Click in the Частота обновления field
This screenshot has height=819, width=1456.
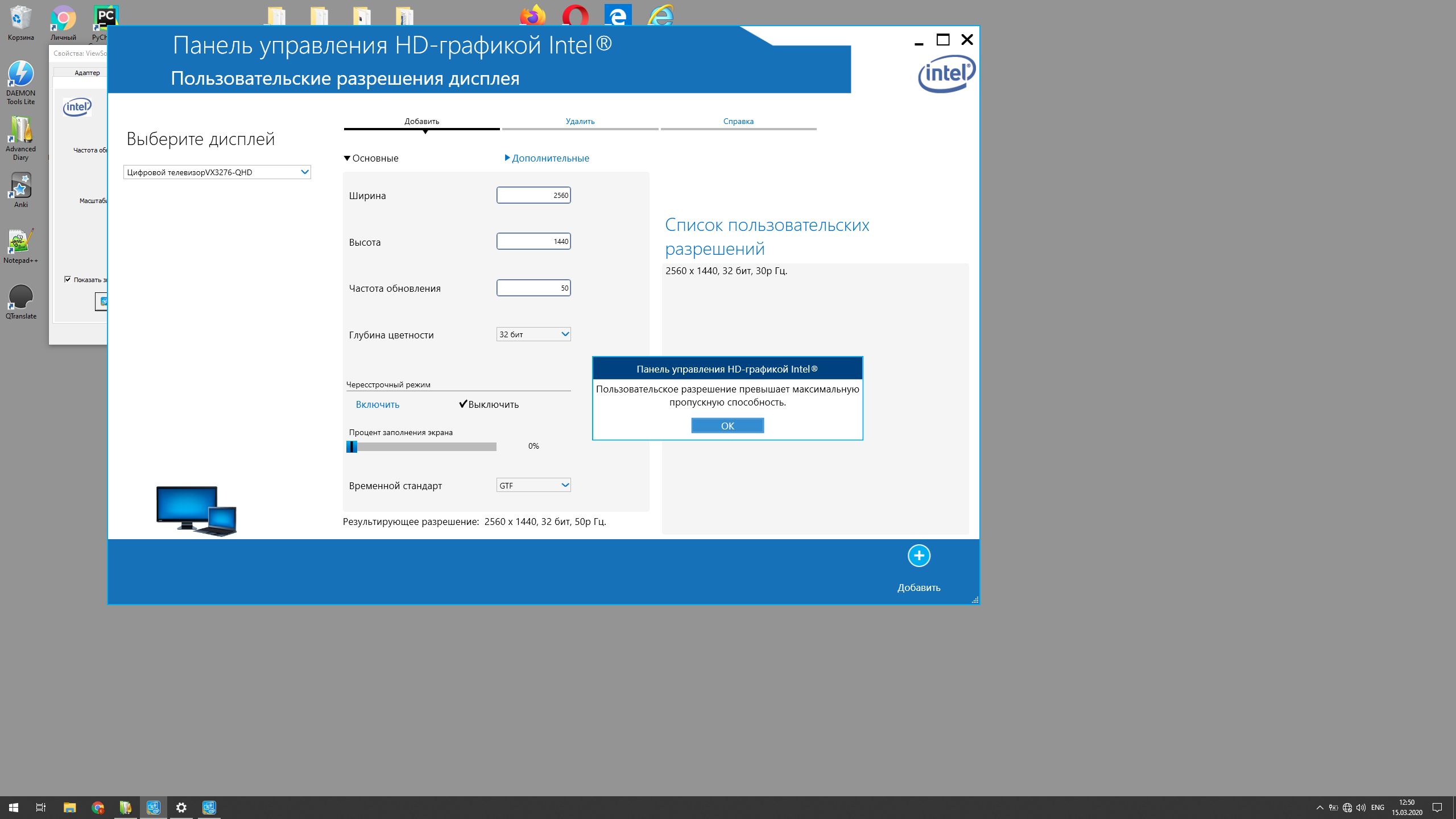[x=533, y=288]
